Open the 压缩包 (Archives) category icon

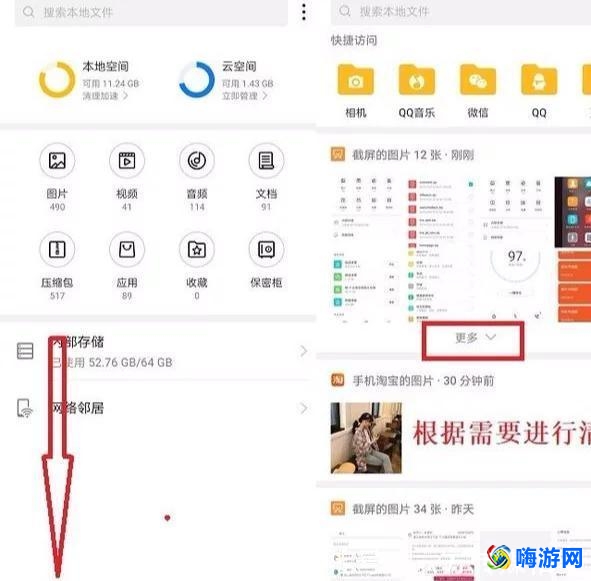tap(57, 249)
